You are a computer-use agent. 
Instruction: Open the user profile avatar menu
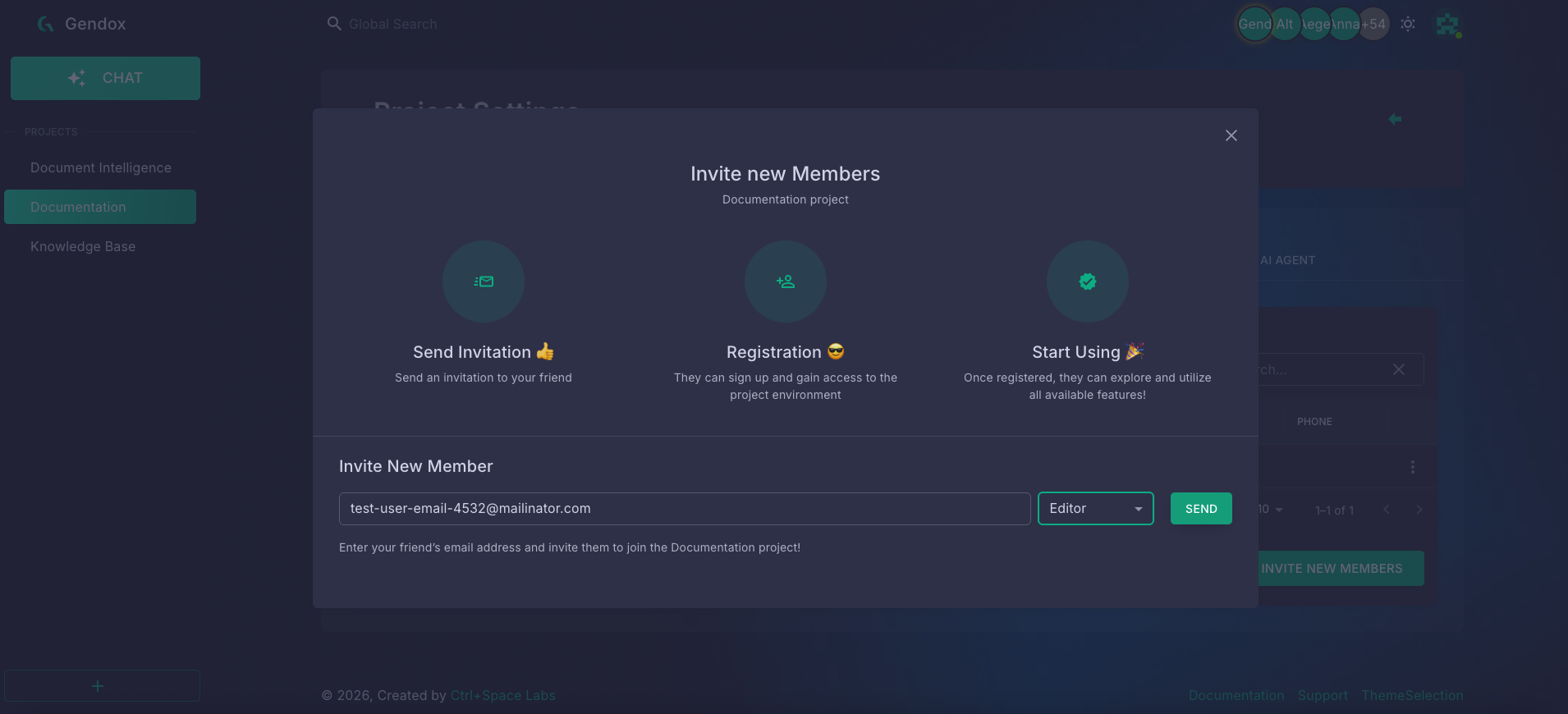pos(1447,24)
